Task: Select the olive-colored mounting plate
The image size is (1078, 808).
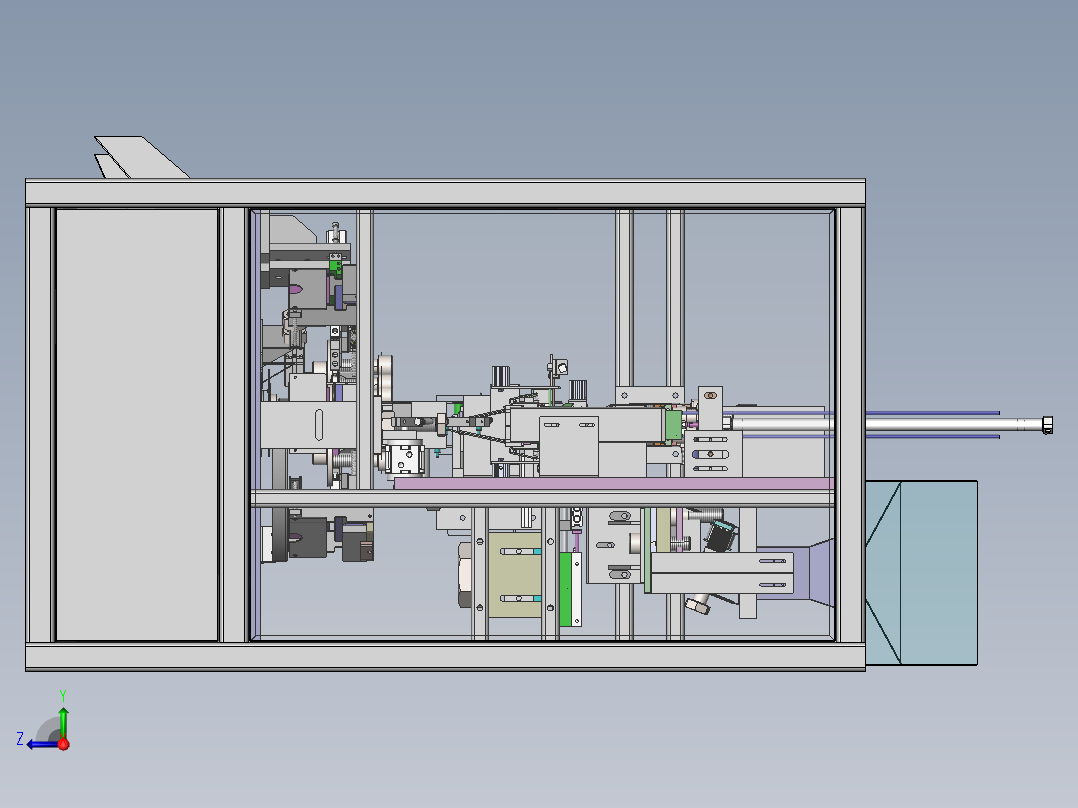Action: coord(515,574)
